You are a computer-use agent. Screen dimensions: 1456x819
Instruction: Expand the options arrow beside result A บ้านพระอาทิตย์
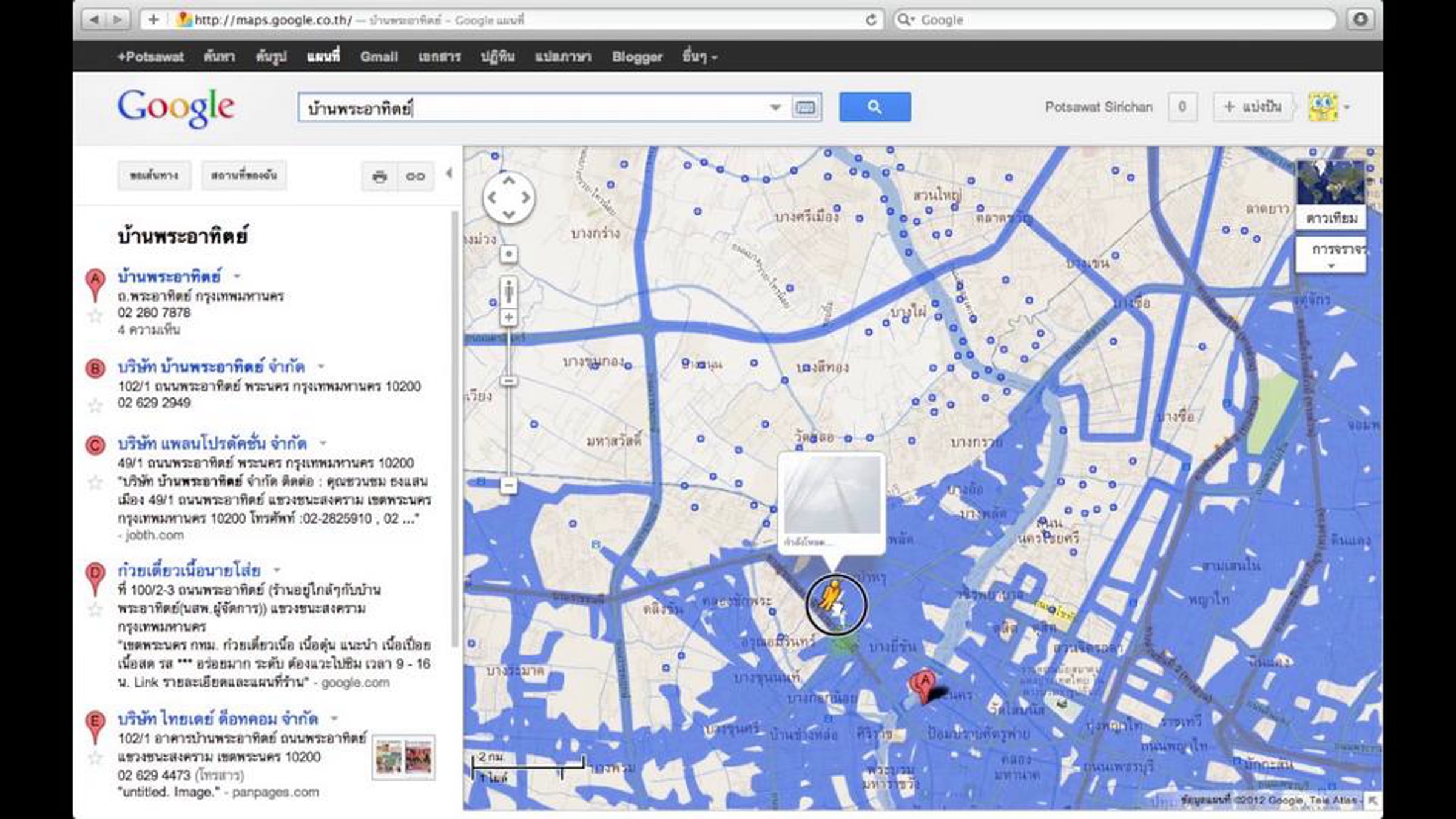pos(237,277)
